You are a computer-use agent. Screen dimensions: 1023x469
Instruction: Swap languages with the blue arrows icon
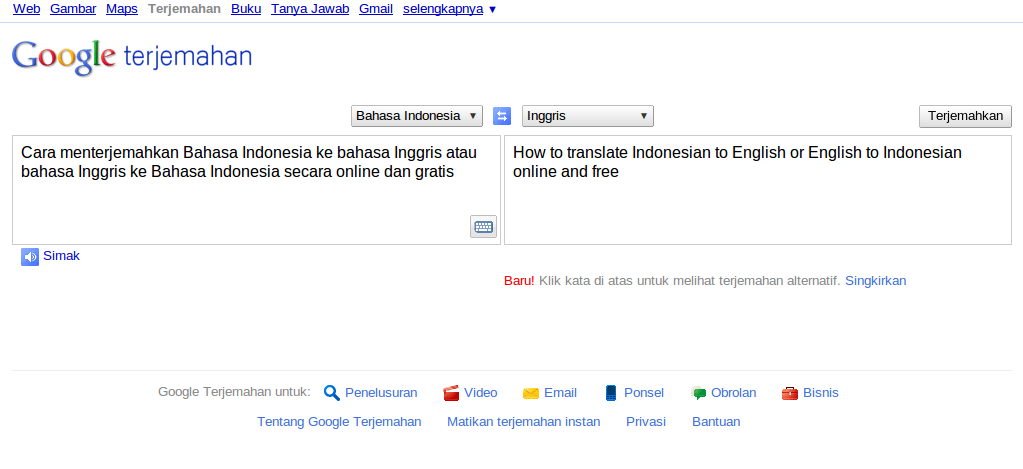(x=502, y=116)
